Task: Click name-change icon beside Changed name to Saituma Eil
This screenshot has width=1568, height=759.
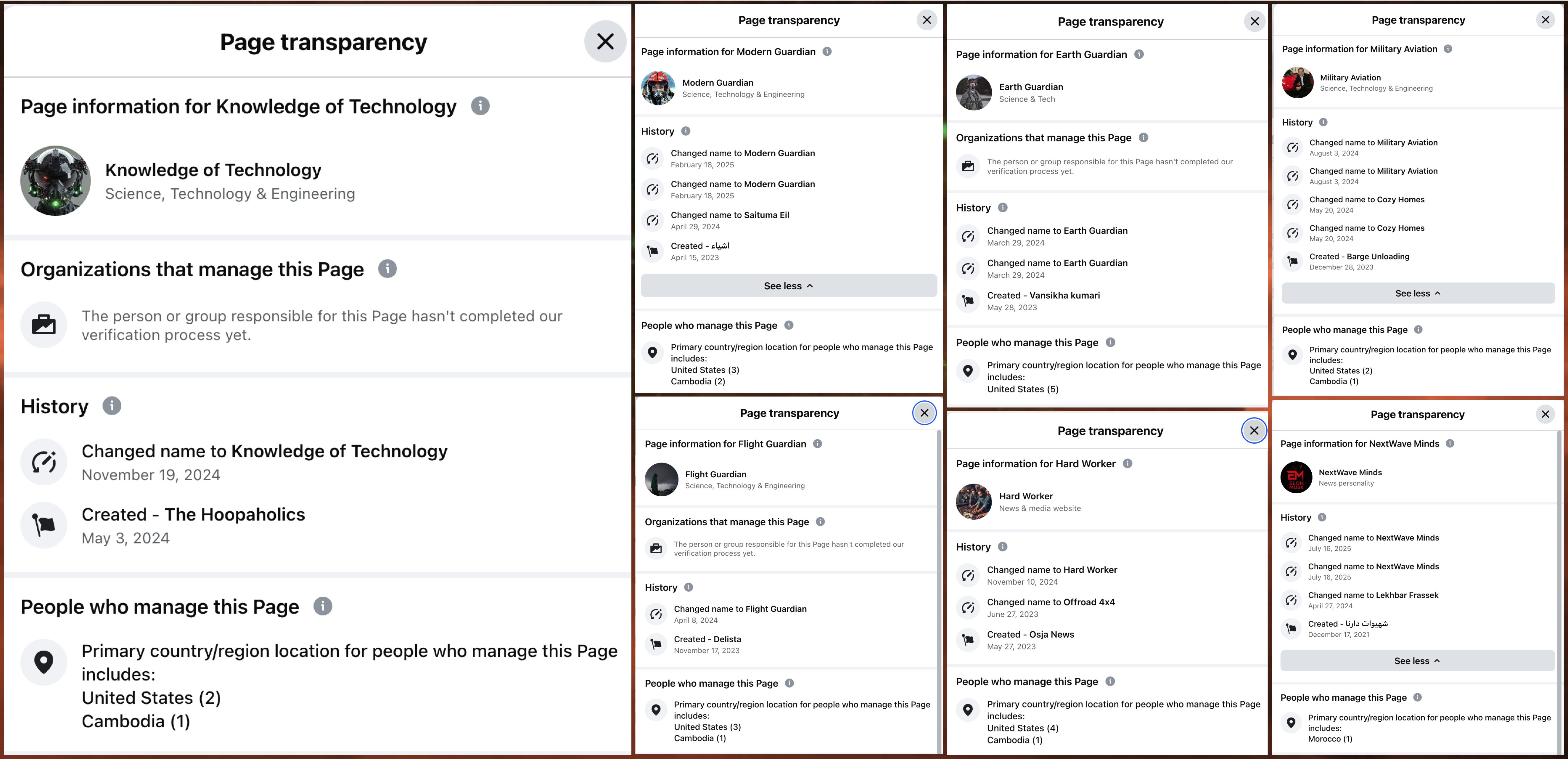Action: click(652, 220)
